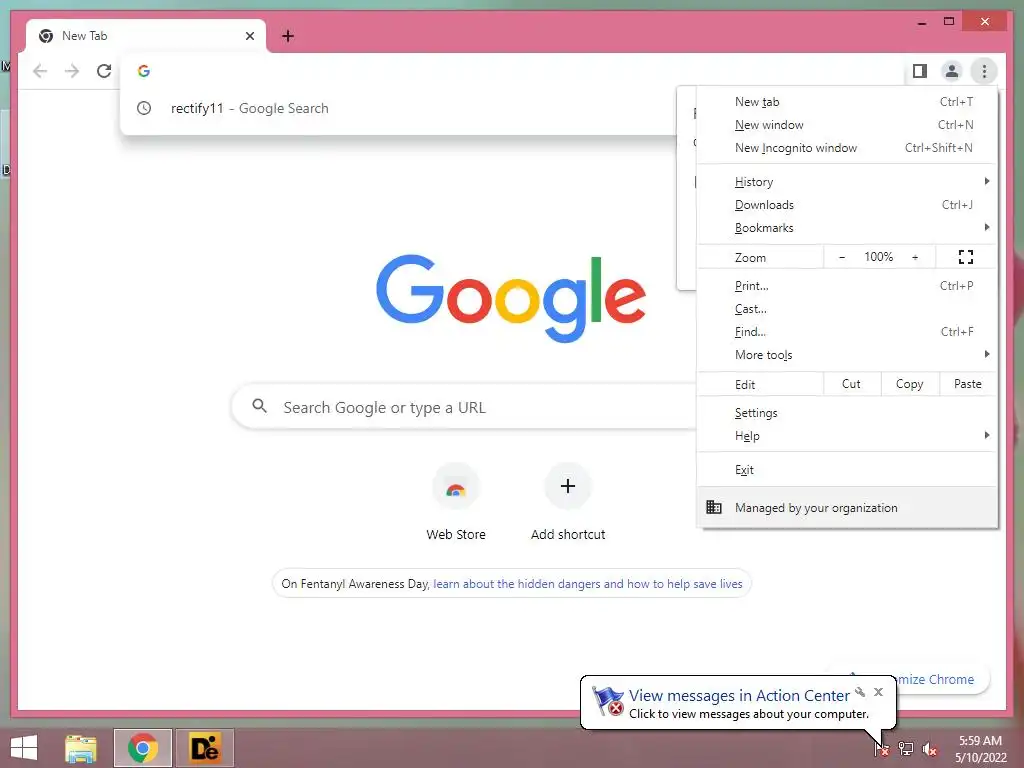Open a New Incognito window
The height and width of the screenshot is (768, 1024).
[847, 148]
